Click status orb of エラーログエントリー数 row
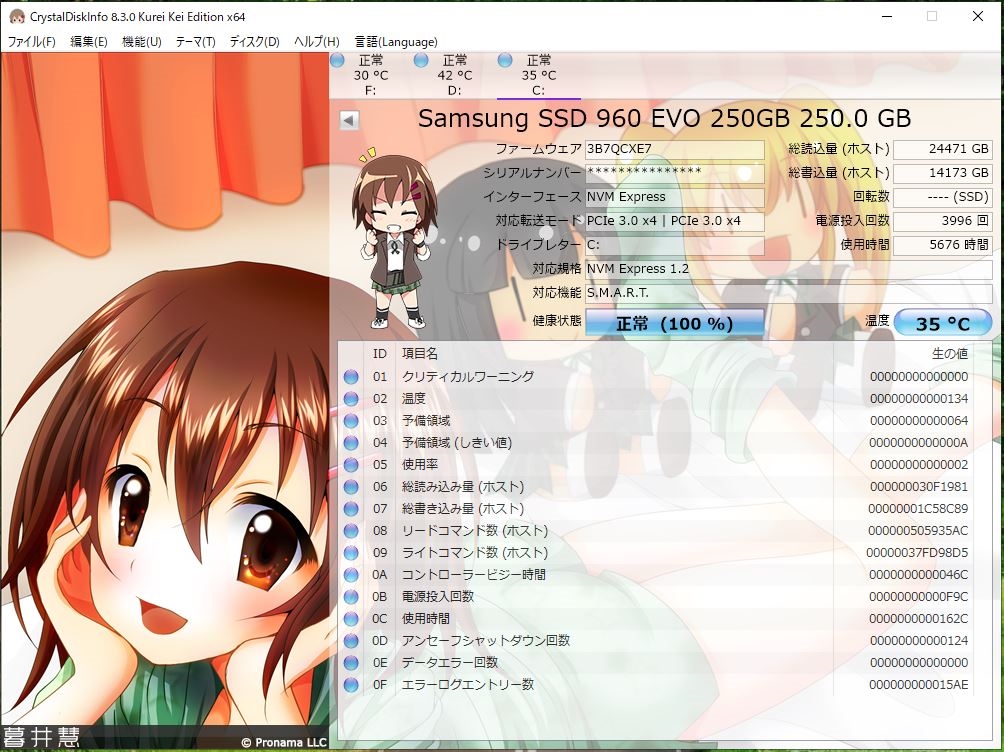 click(351, 685)
